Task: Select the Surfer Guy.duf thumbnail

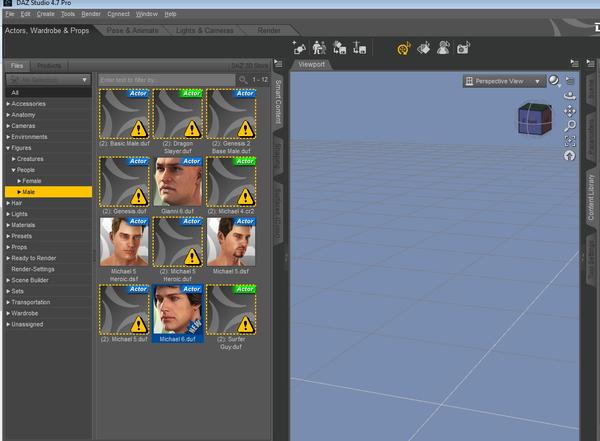Action: 231,309
